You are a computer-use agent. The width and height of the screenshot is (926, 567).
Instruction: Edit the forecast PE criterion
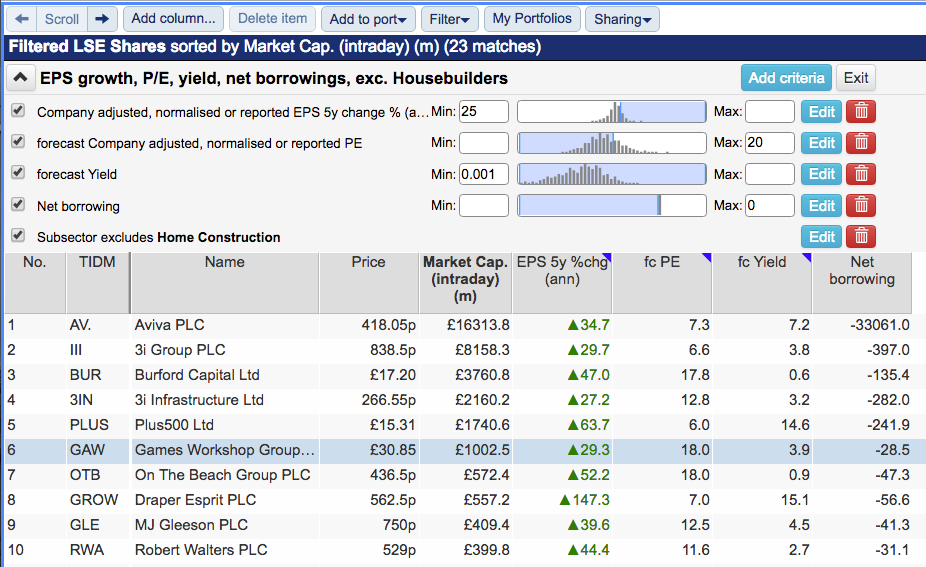(821, 142)
